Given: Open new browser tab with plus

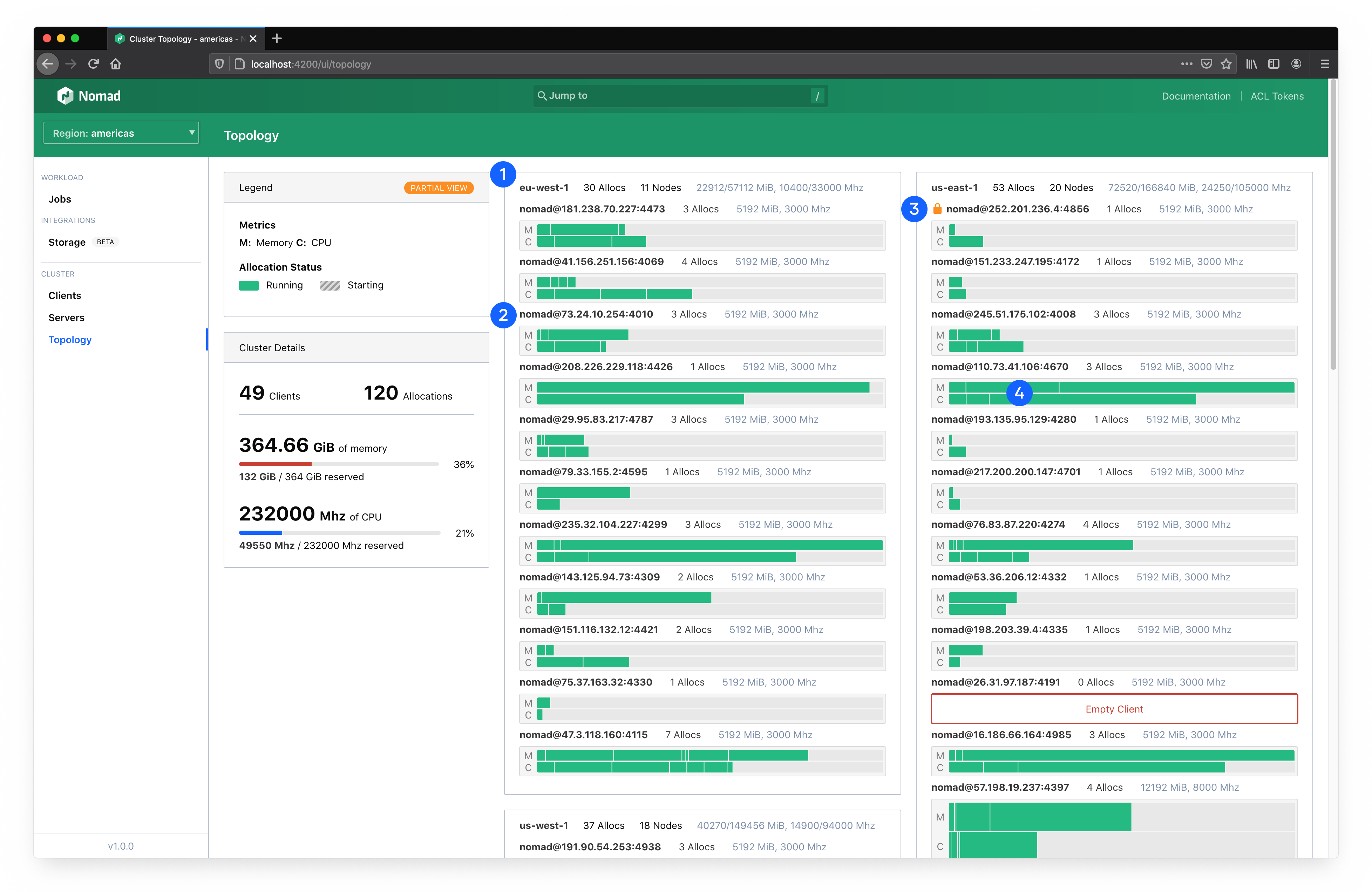Looking at the screenshot, I should (x=277, y=39).
